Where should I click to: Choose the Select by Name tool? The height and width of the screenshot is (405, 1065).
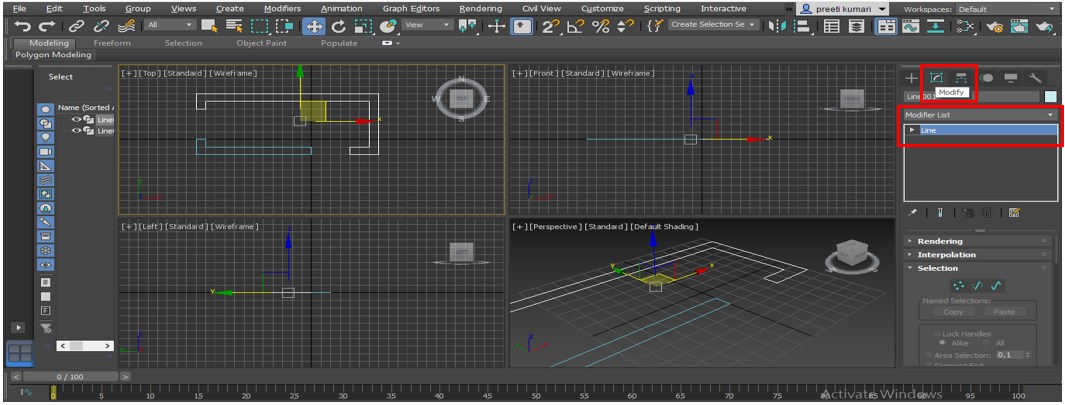[233, 26]
